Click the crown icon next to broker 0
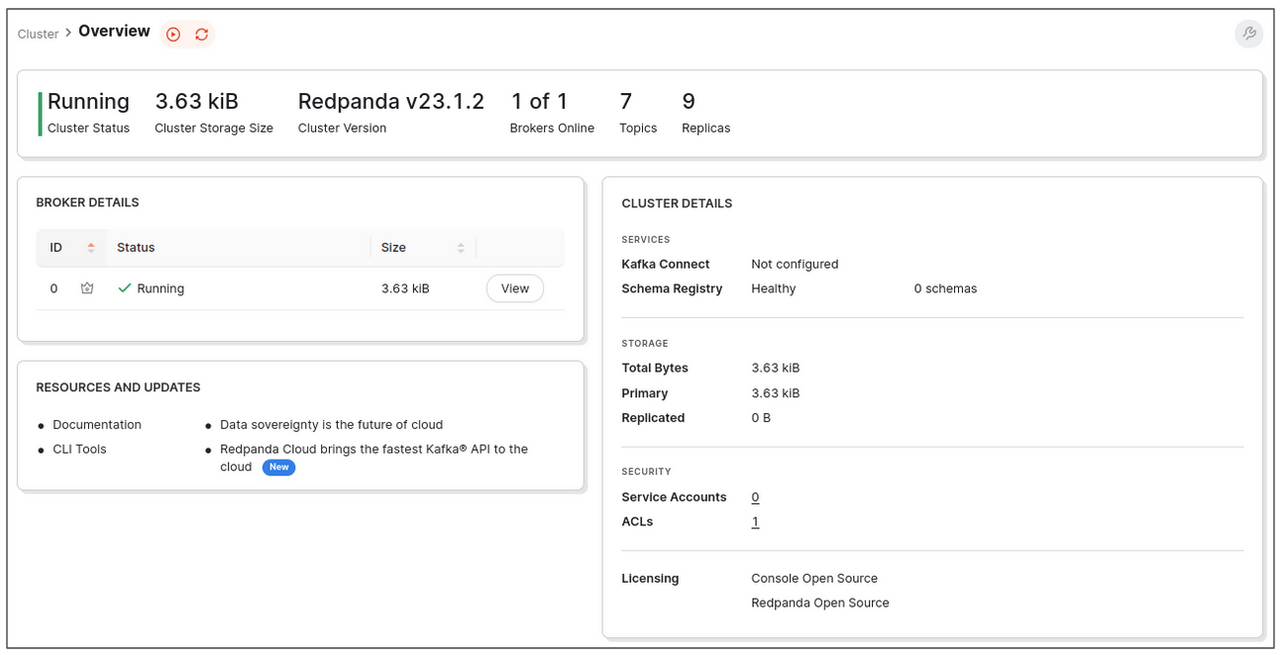This screenshot has height=655, width=1280. tap(87, 288)
